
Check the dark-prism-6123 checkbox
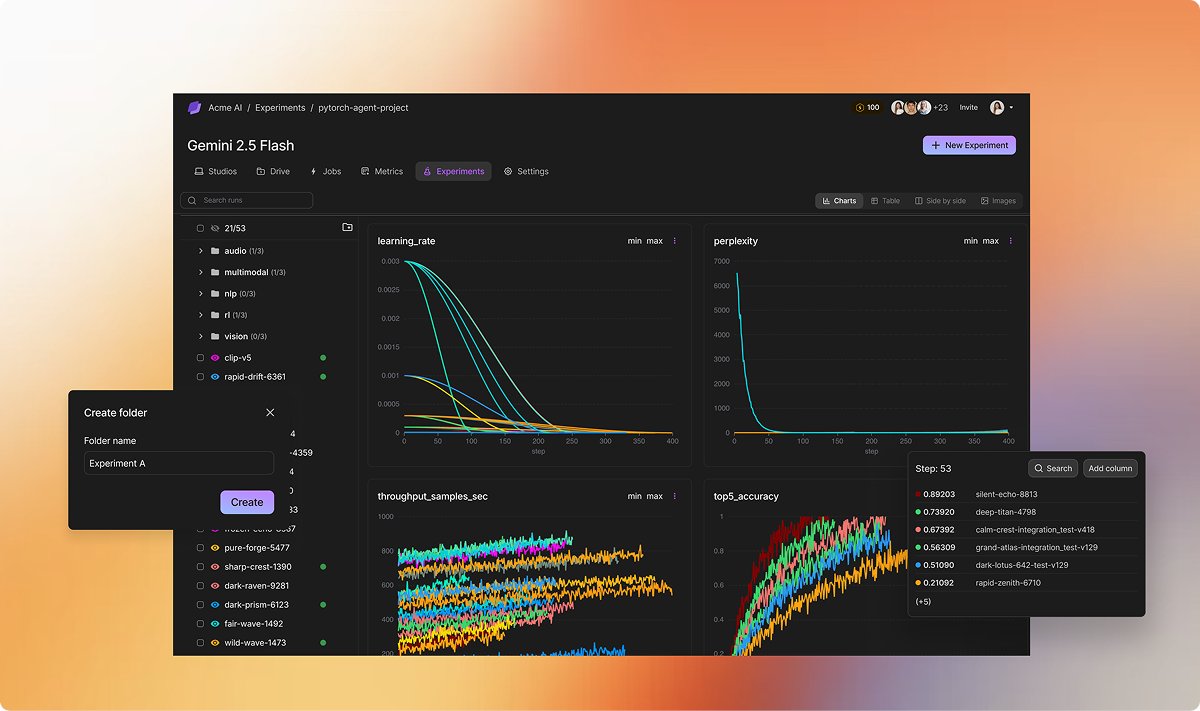pos(200,605)
